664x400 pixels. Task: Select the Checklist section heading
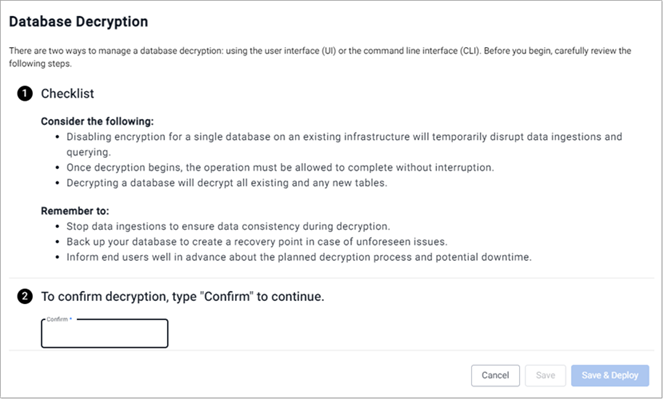pyautogui.click(x=68, y=93)
